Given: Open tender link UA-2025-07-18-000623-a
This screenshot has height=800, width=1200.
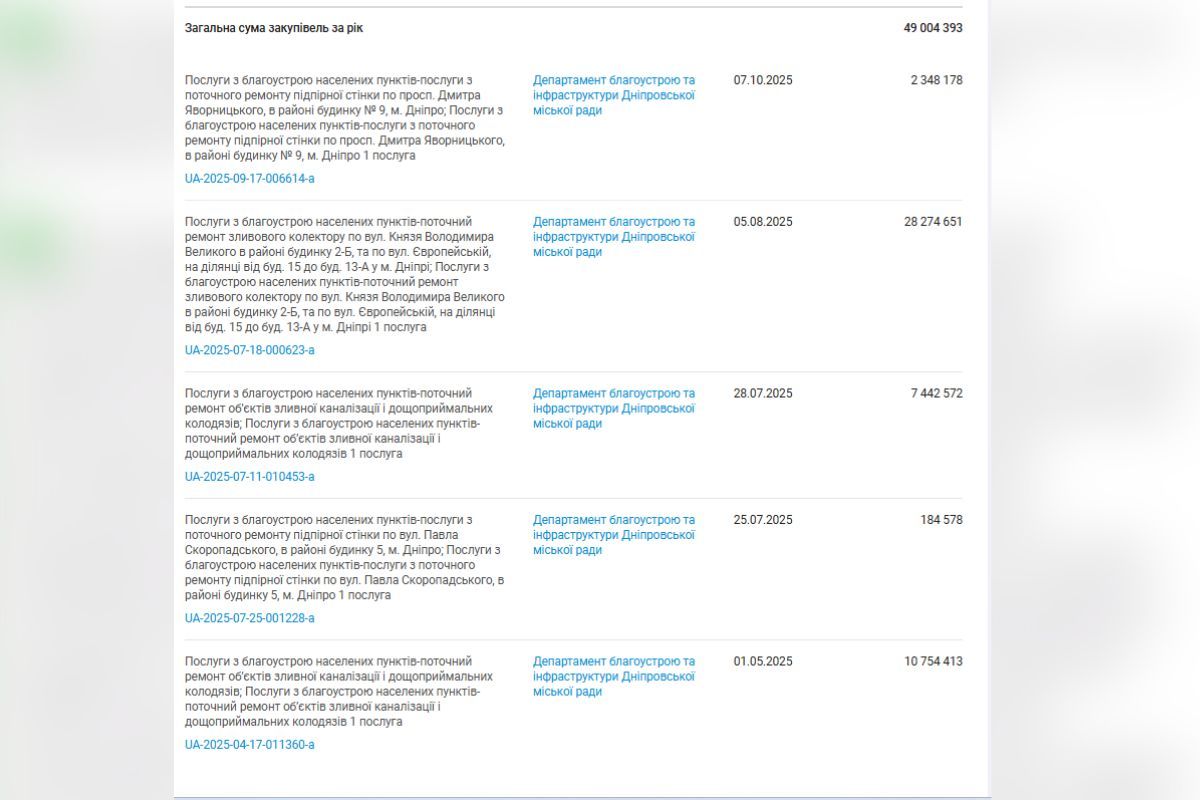Looking at the screenshot, I should pyautogui.click(x=249, y=350).
